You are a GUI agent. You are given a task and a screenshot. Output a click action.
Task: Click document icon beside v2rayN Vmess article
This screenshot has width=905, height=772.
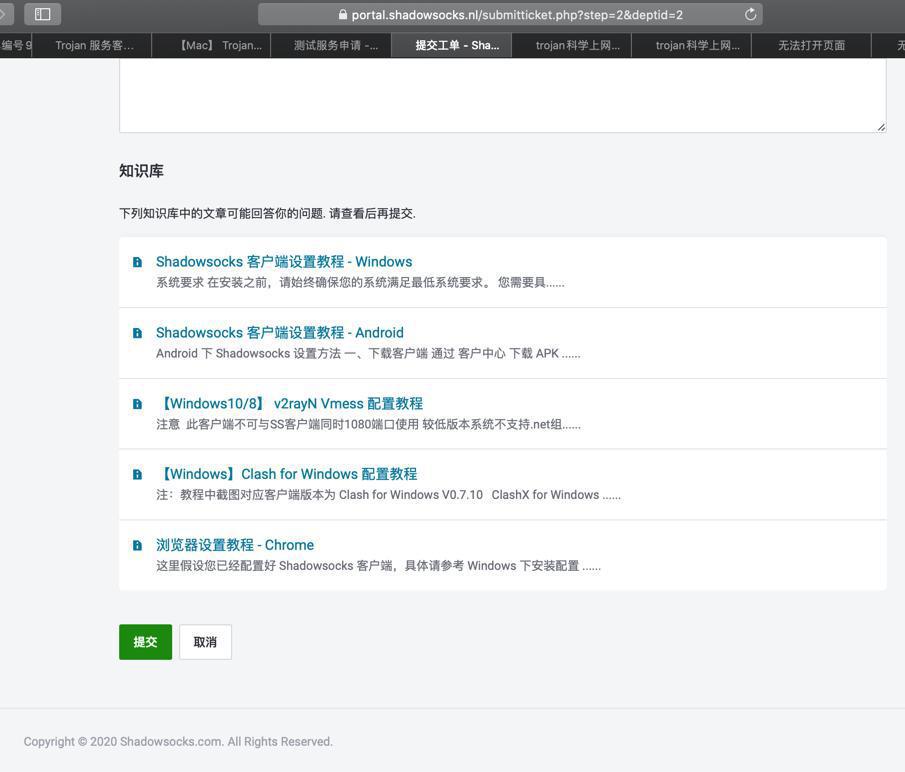click(137, 404)
